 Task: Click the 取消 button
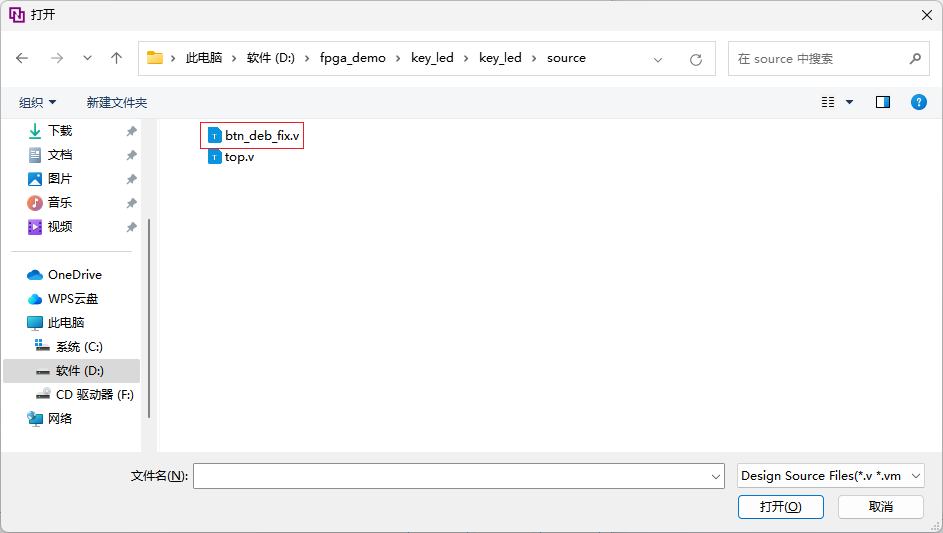point(880,507)
